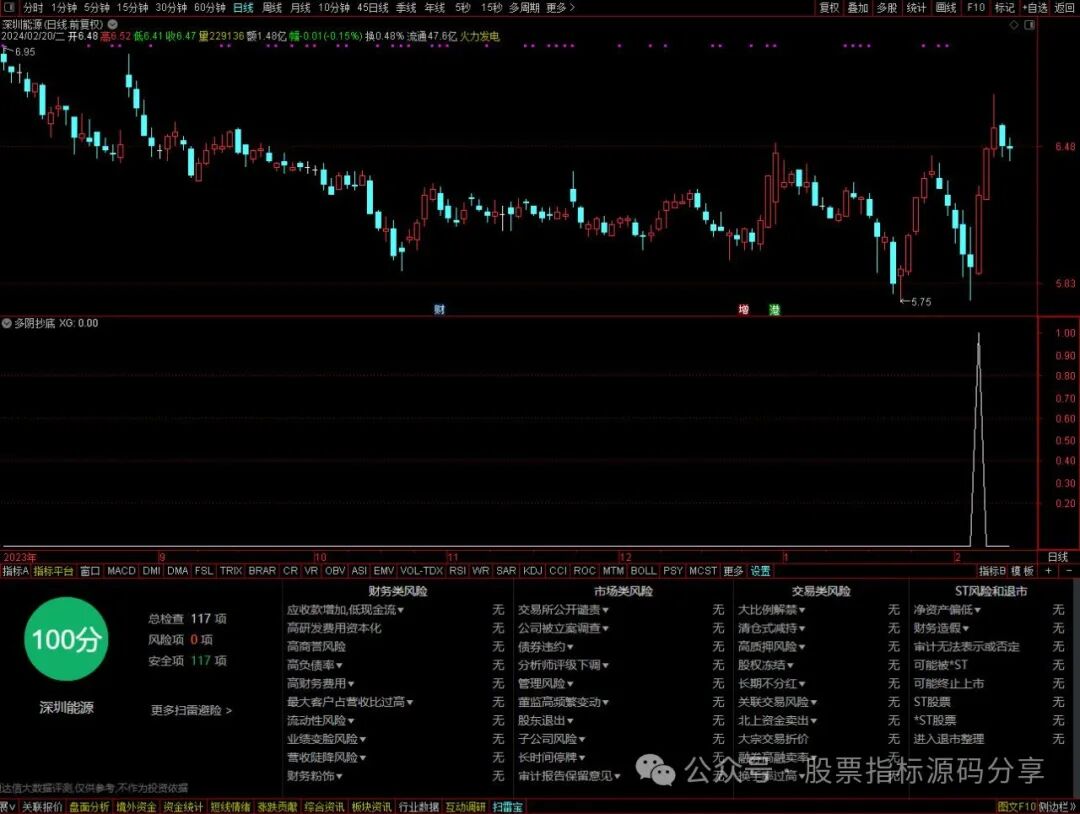Image resolution: width=1080 pixels, height=814 pixels.
Task: Open the 画线 drawing tools
Action: (946, 8)
